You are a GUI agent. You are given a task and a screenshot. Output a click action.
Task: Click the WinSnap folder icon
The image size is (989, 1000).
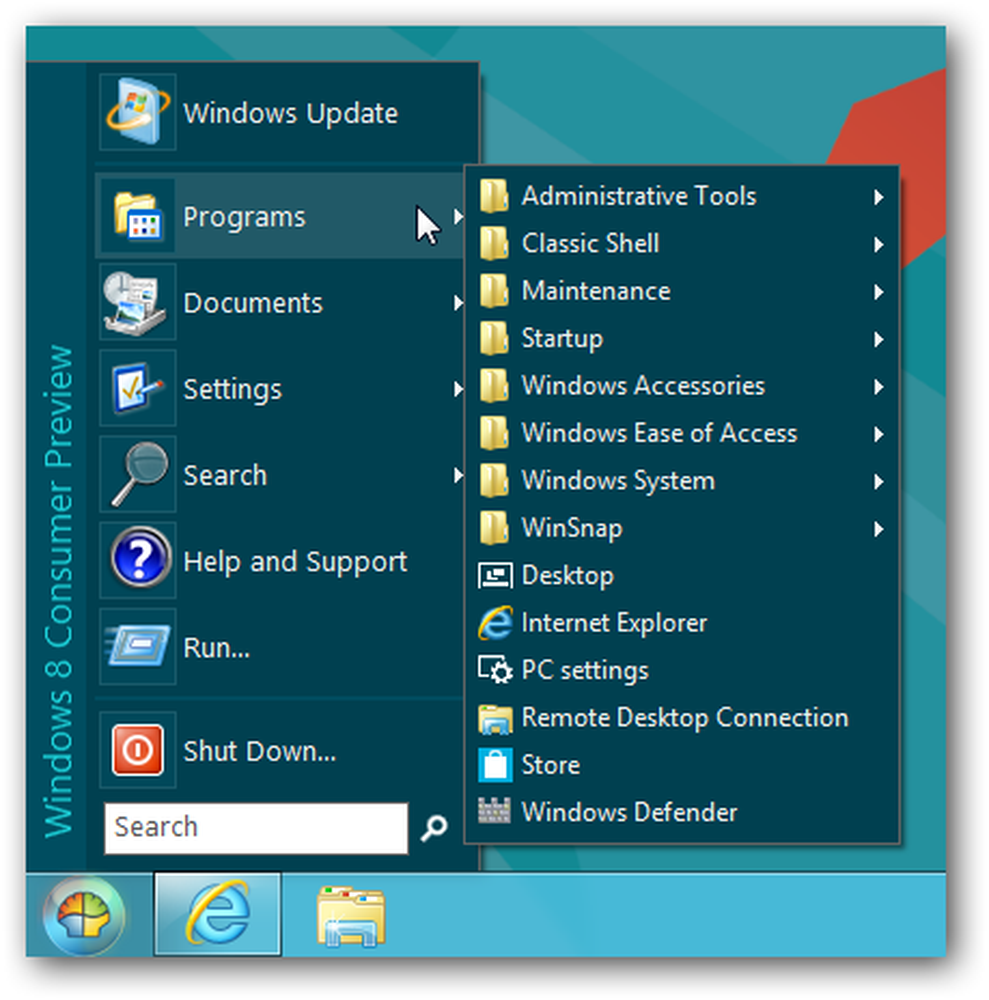[494, 528]
